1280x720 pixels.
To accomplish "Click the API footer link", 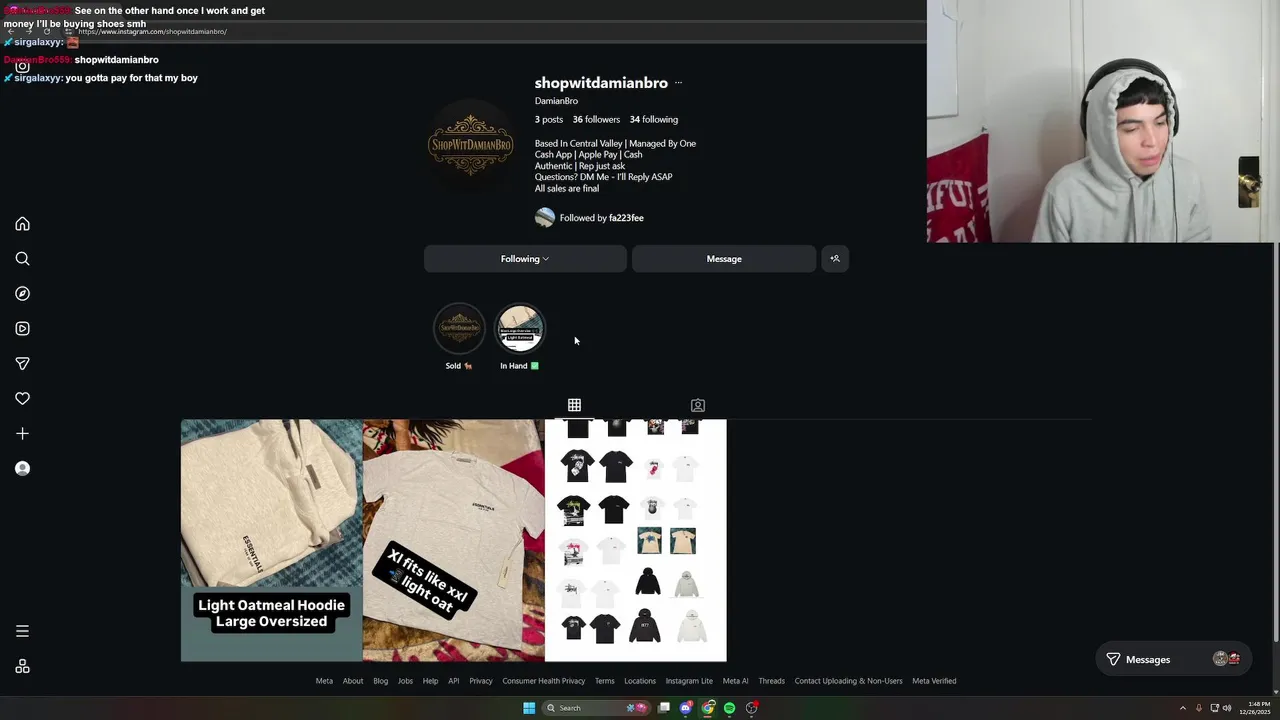I will tap(454, 681).
